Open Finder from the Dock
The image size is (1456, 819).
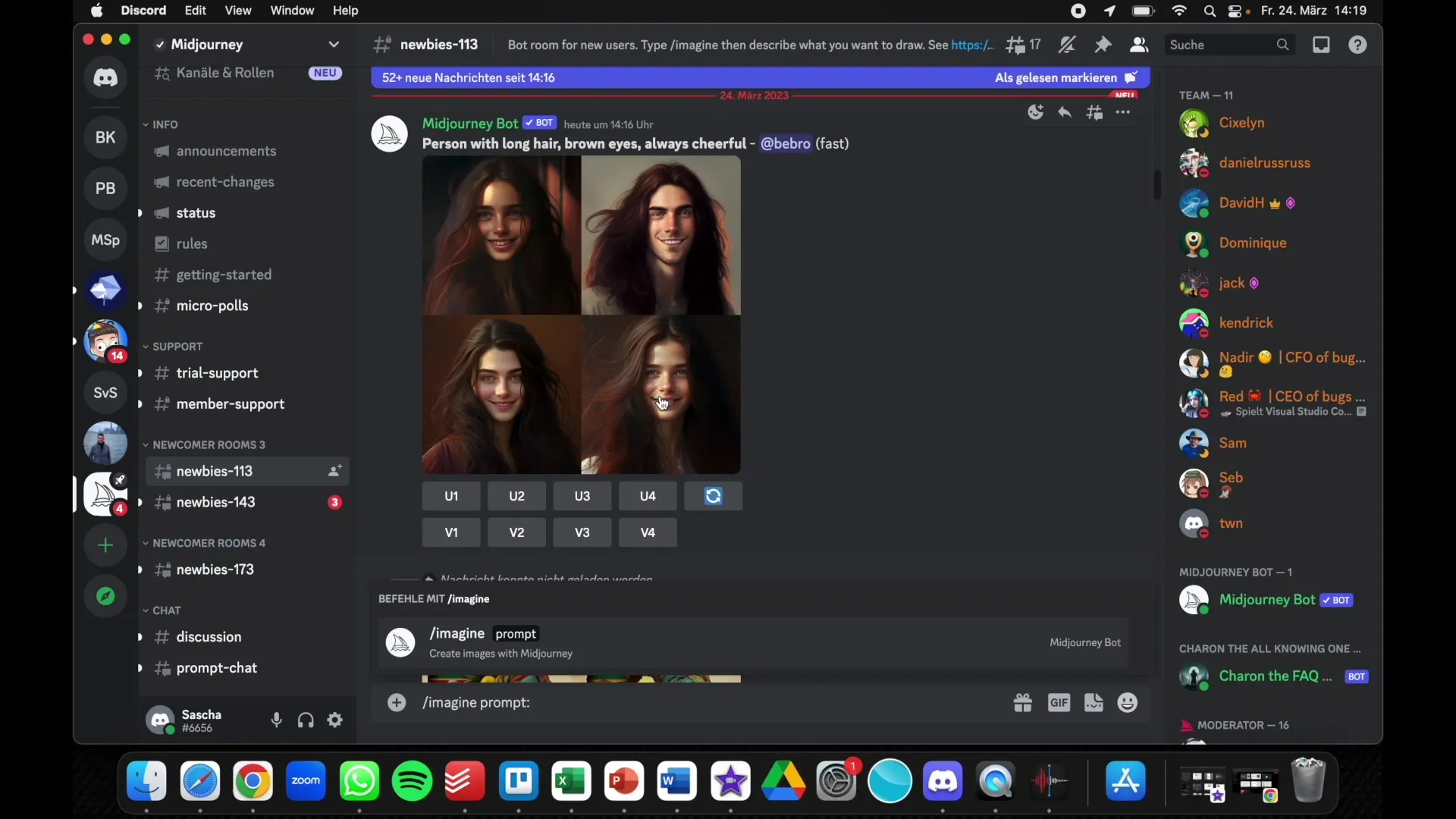pyautogui.click(x=146, y=783)
